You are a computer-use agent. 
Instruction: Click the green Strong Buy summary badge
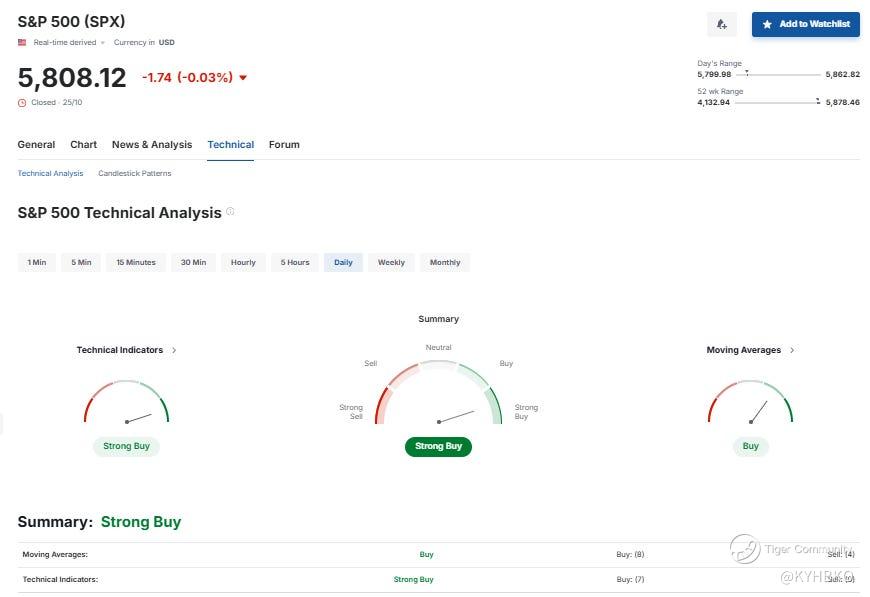[x=438, y=446]
